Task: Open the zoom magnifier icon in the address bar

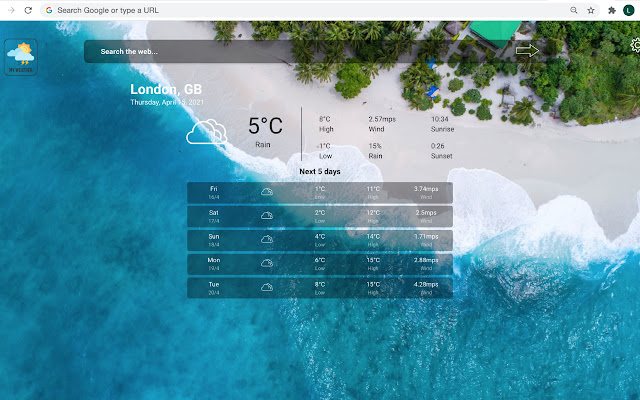Action: click(x=573, y=10)
